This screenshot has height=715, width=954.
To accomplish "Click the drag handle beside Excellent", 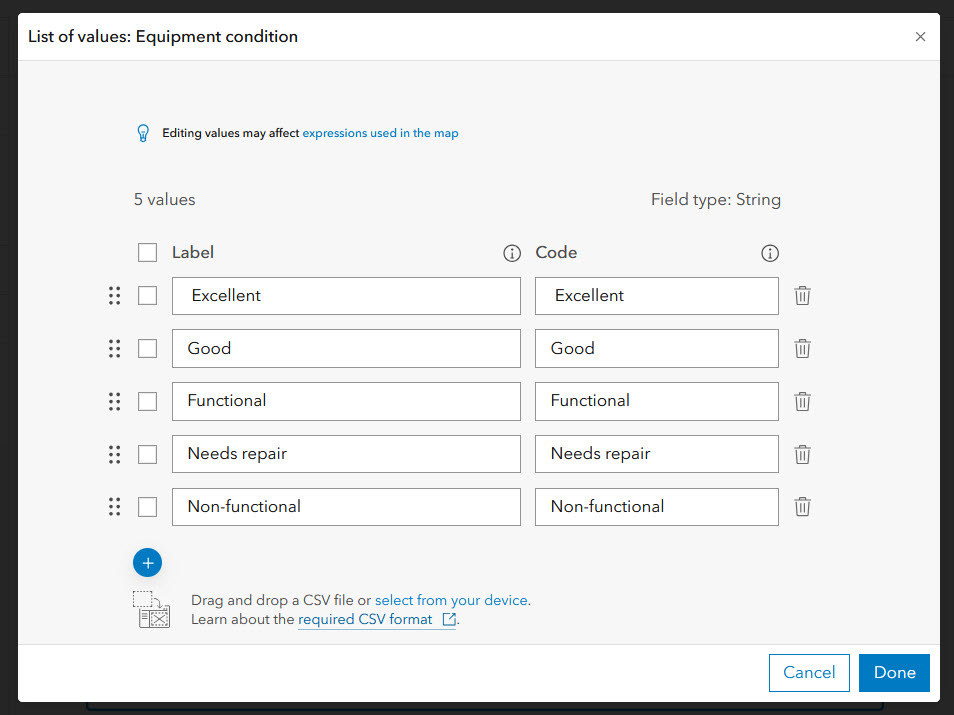I will (x=114, y=296).
